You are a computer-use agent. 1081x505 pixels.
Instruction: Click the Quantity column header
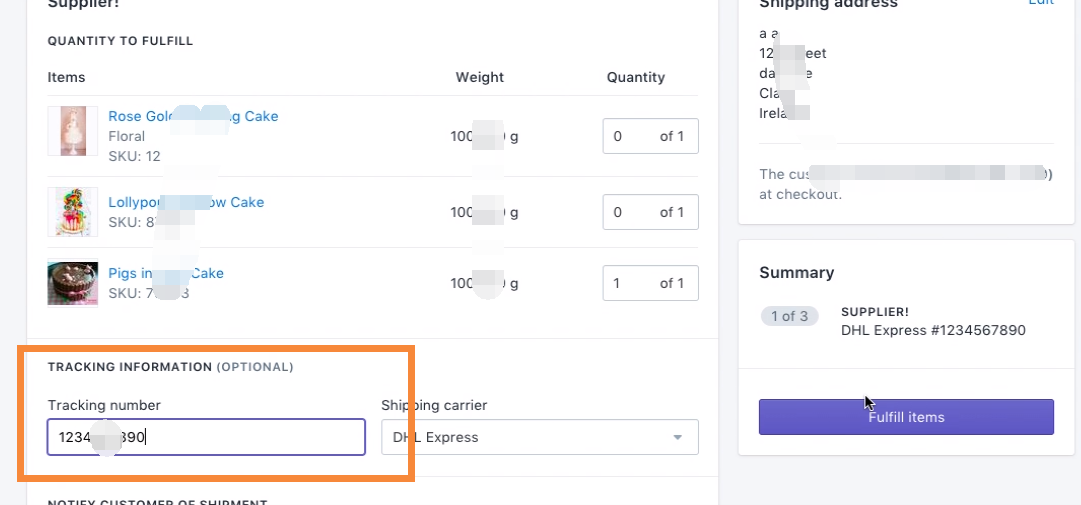point(636,77)
